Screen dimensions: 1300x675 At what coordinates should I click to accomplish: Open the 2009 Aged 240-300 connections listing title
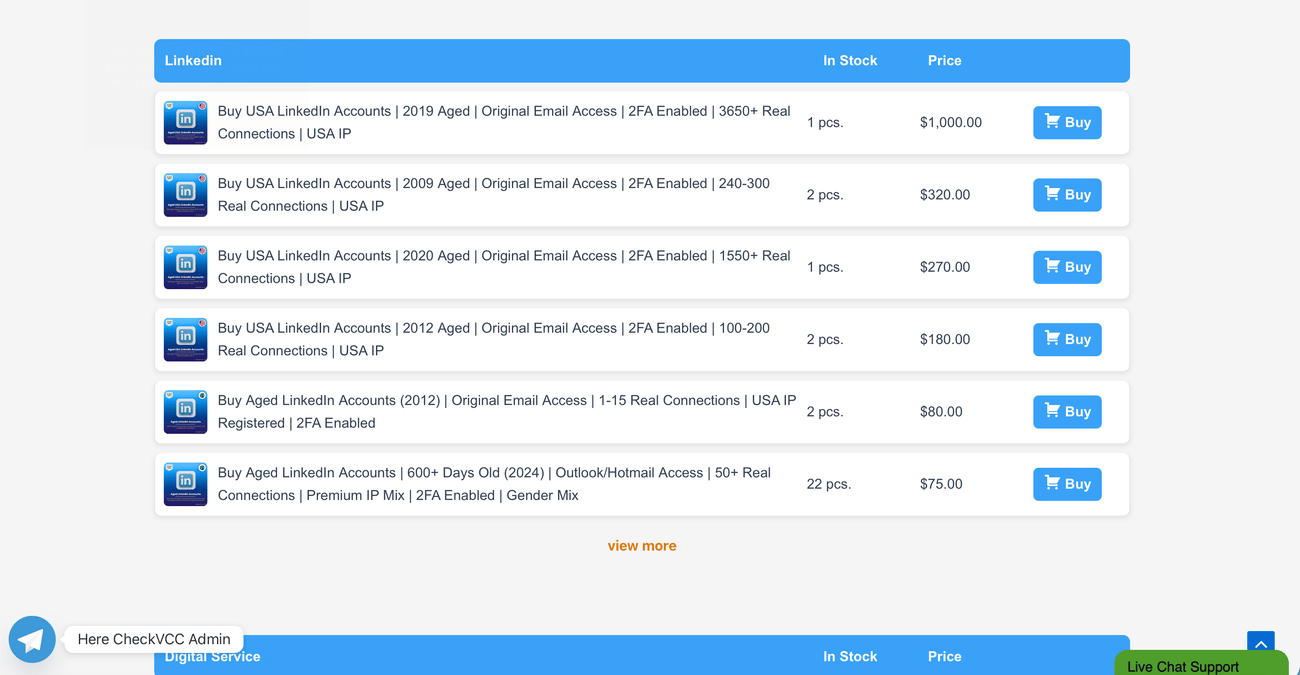click(494, 195)
